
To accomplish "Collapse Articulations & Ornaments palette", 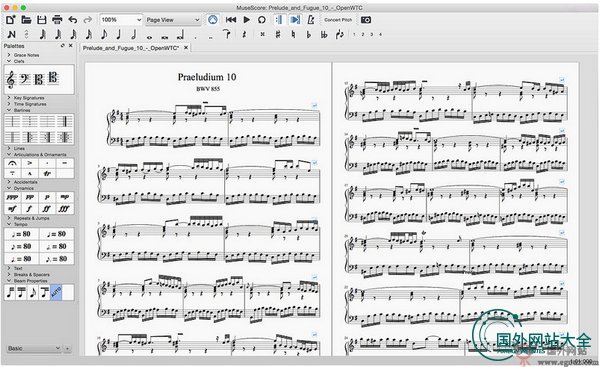I will [x=9, y=155].
